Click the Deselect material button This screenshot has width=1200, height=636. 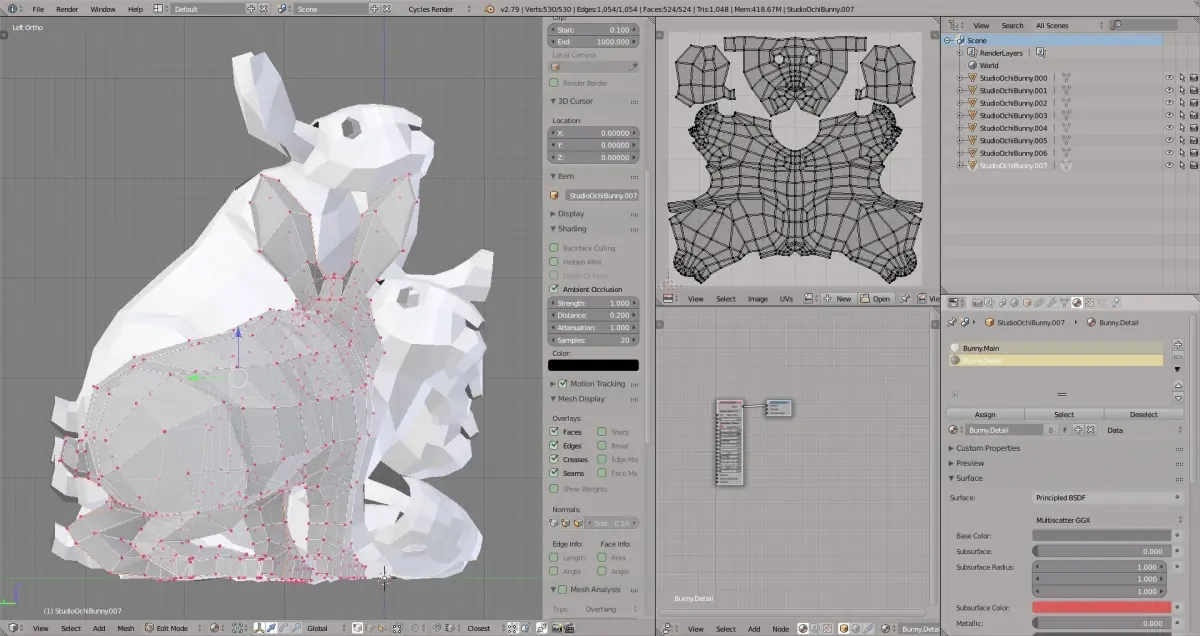pos(1143,414)
